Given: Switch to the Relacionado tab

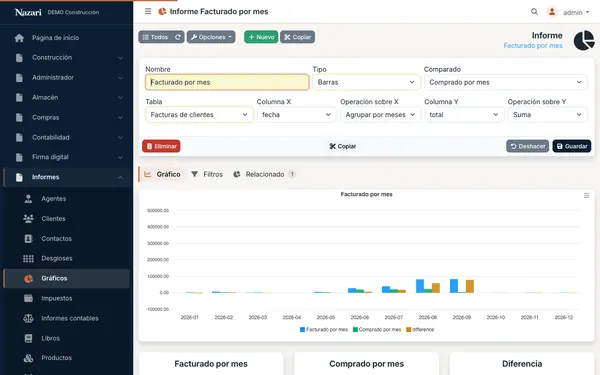Looking at the screenshot, I should [264, 174].
